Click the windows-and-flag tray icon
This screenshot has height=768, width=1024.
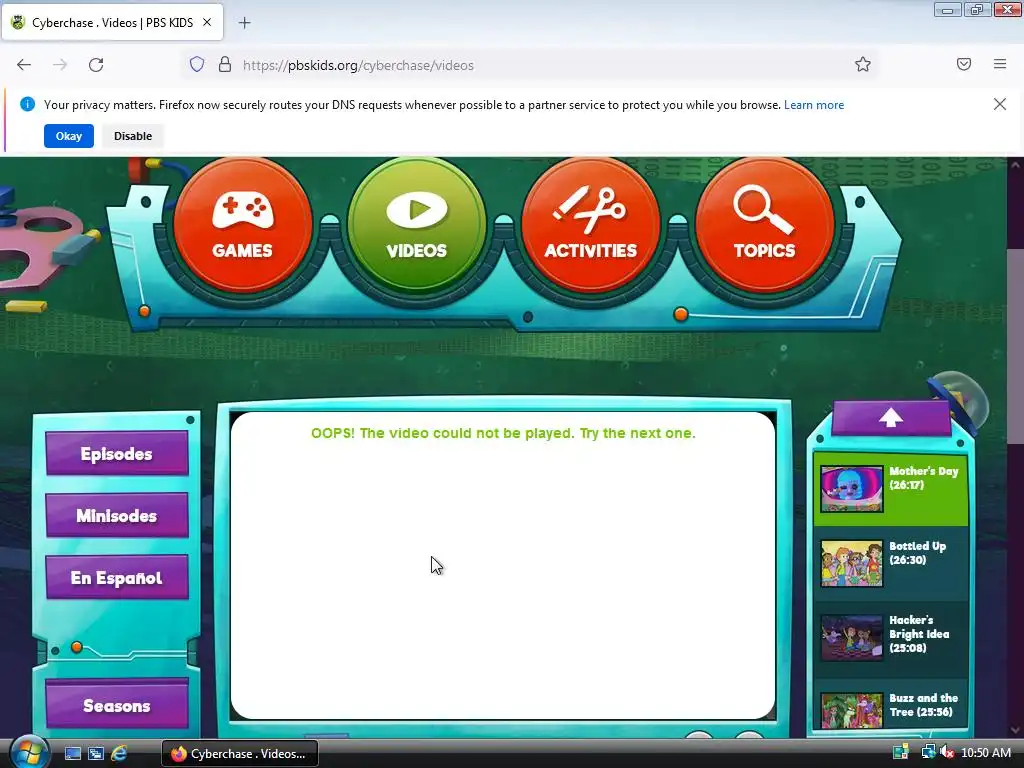pyautogui.click(x=901, y=753)
